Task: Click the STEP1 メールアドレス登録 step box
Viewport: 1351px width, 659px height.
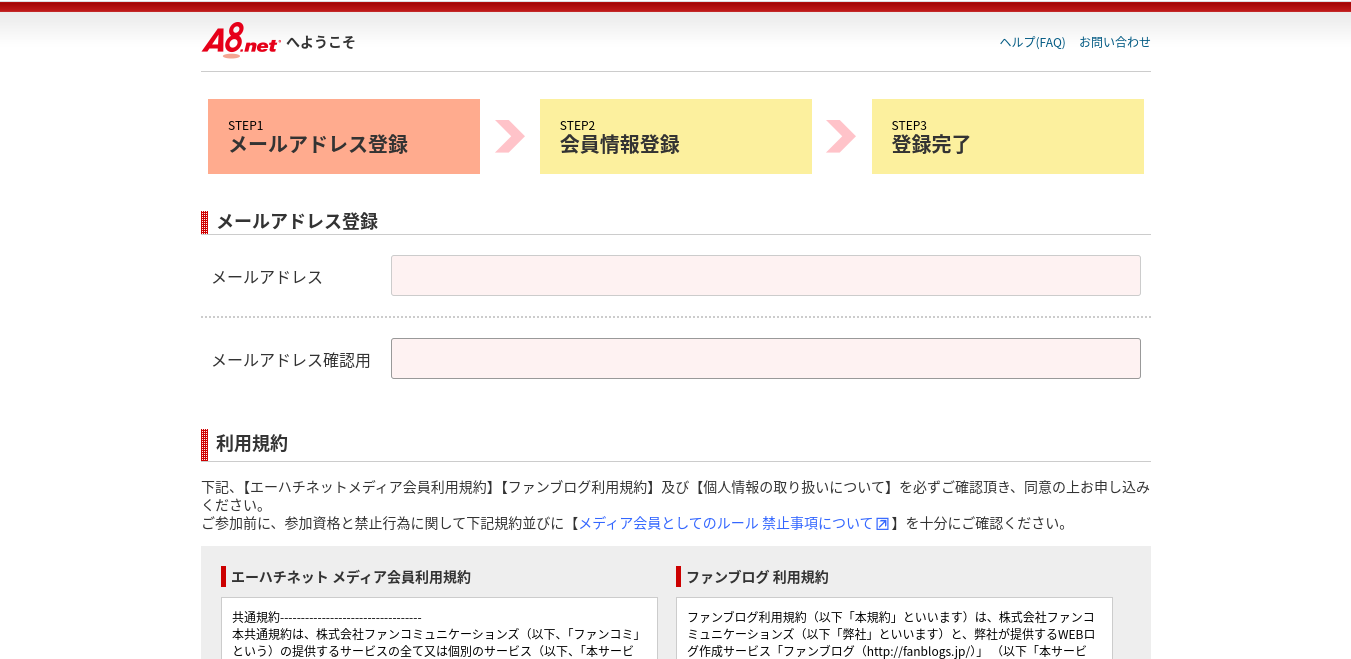Action: tap(344, 136)
